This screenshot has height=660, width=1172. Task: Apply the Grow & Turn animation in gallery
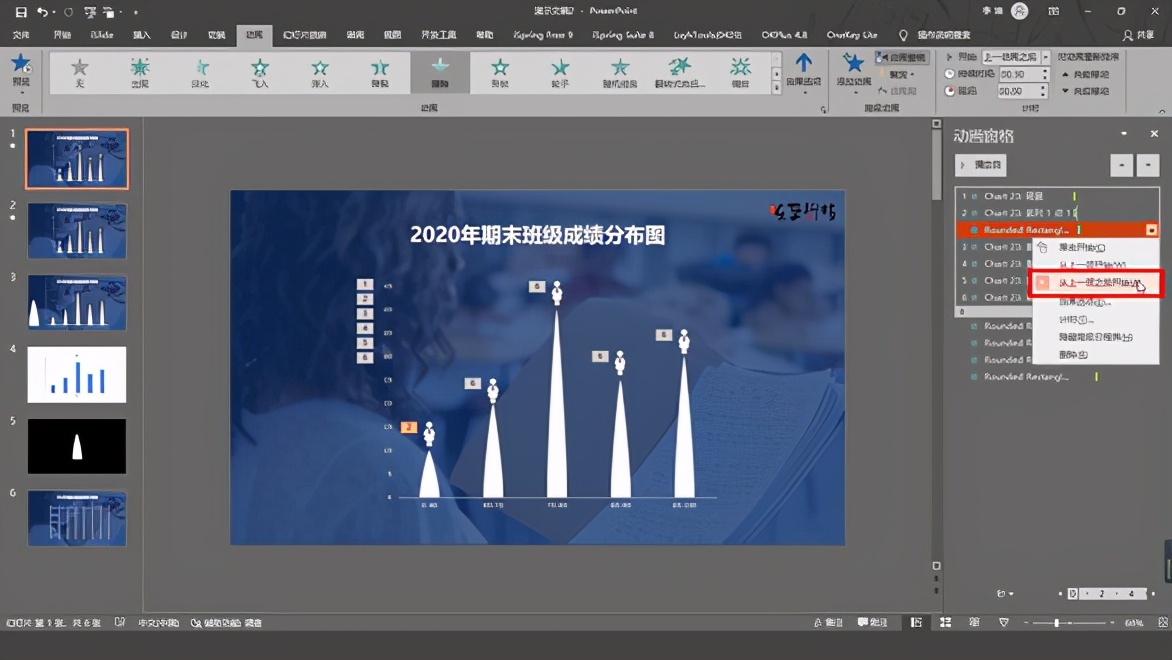tap(679, 73)
